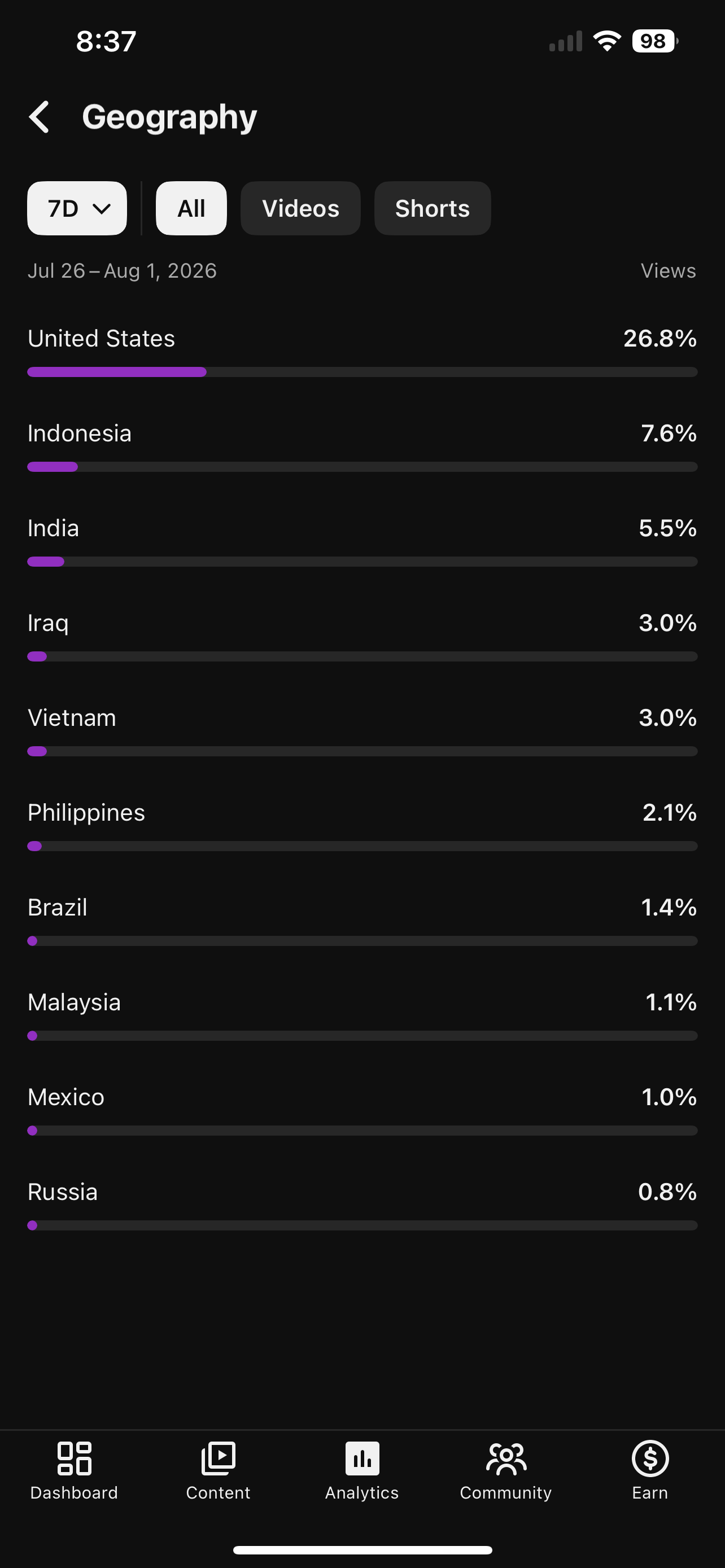Image resolution: width=725 pixels, height=1568 pixels.
Task: Go back using the arrow beside Geography
Action: coord(40,117)
